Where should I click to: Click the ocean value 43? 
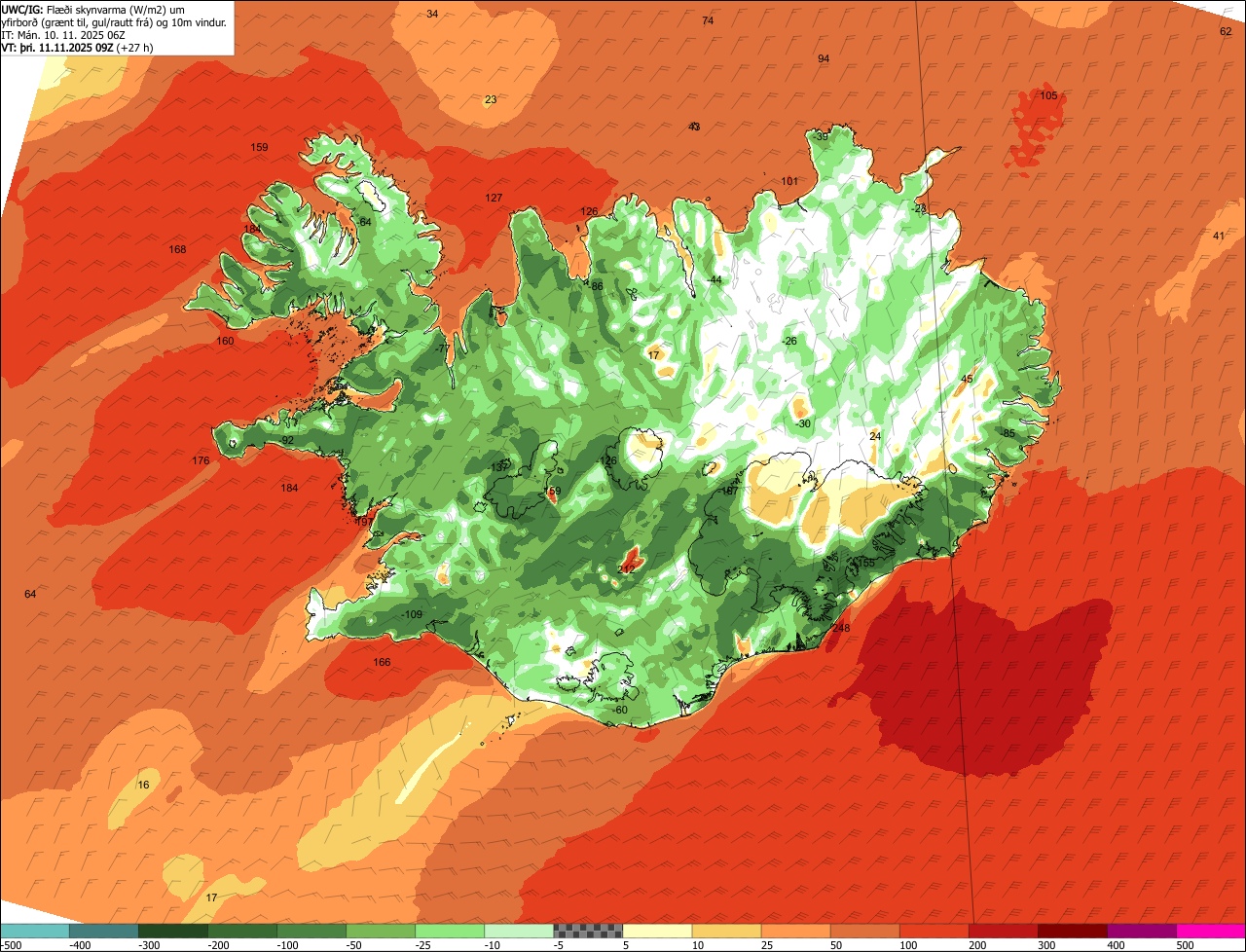pos(694,127)
